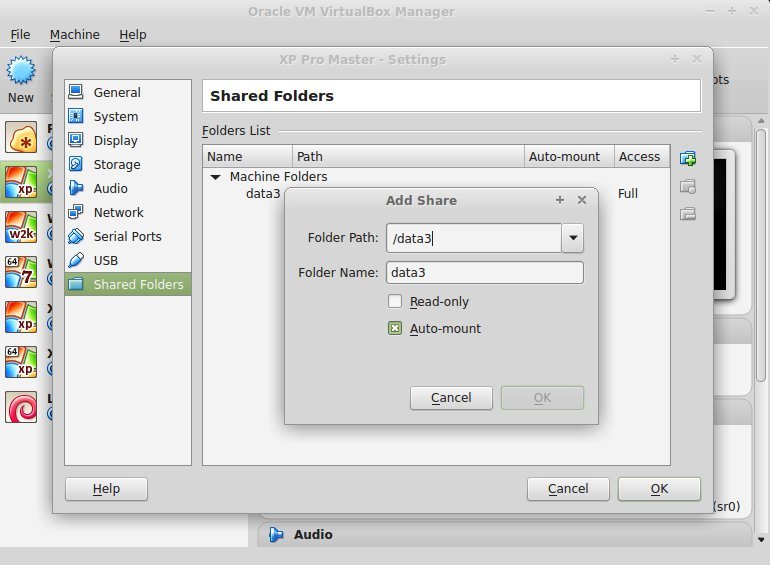Click the Manager window vertical scrollbar
770x565 pixels.
(761, 255)
